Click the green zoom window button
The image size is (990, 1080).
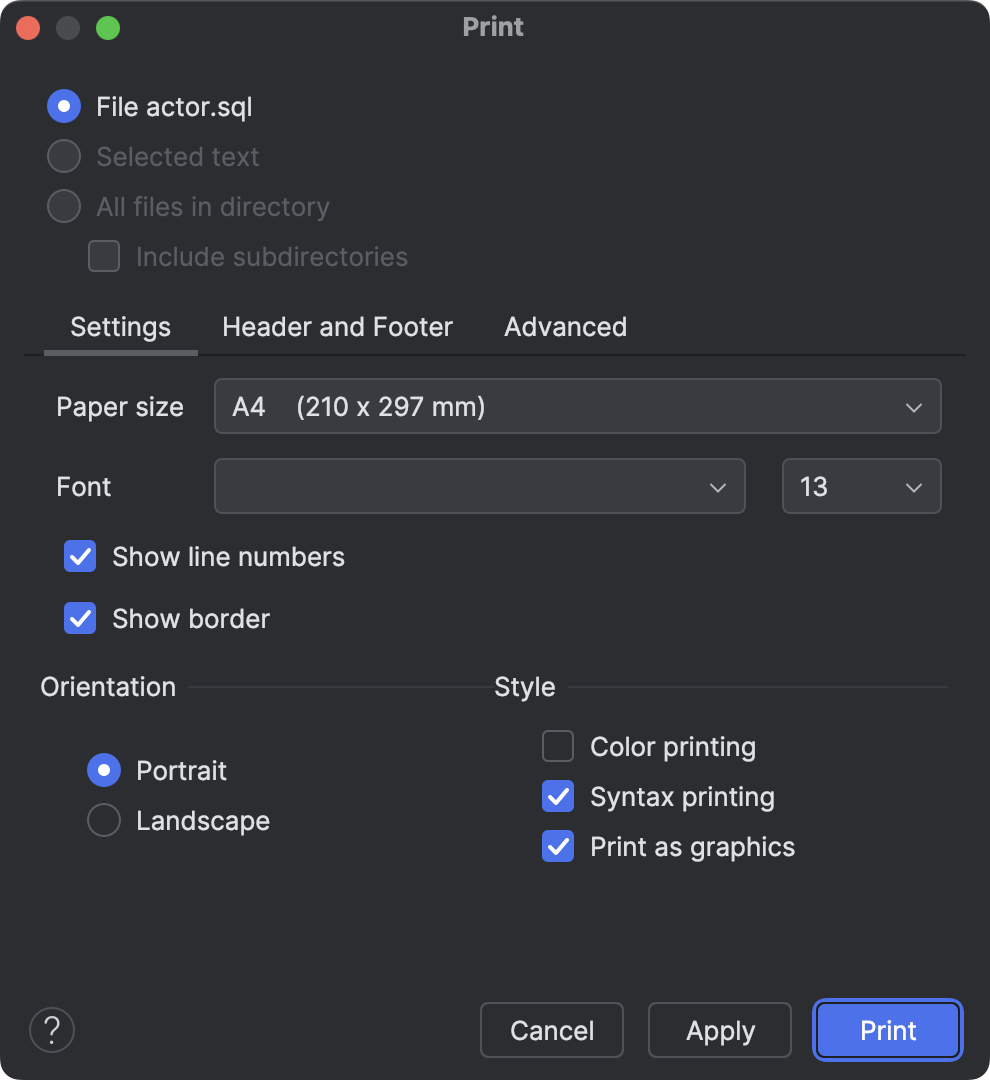(x=107, y=27)
